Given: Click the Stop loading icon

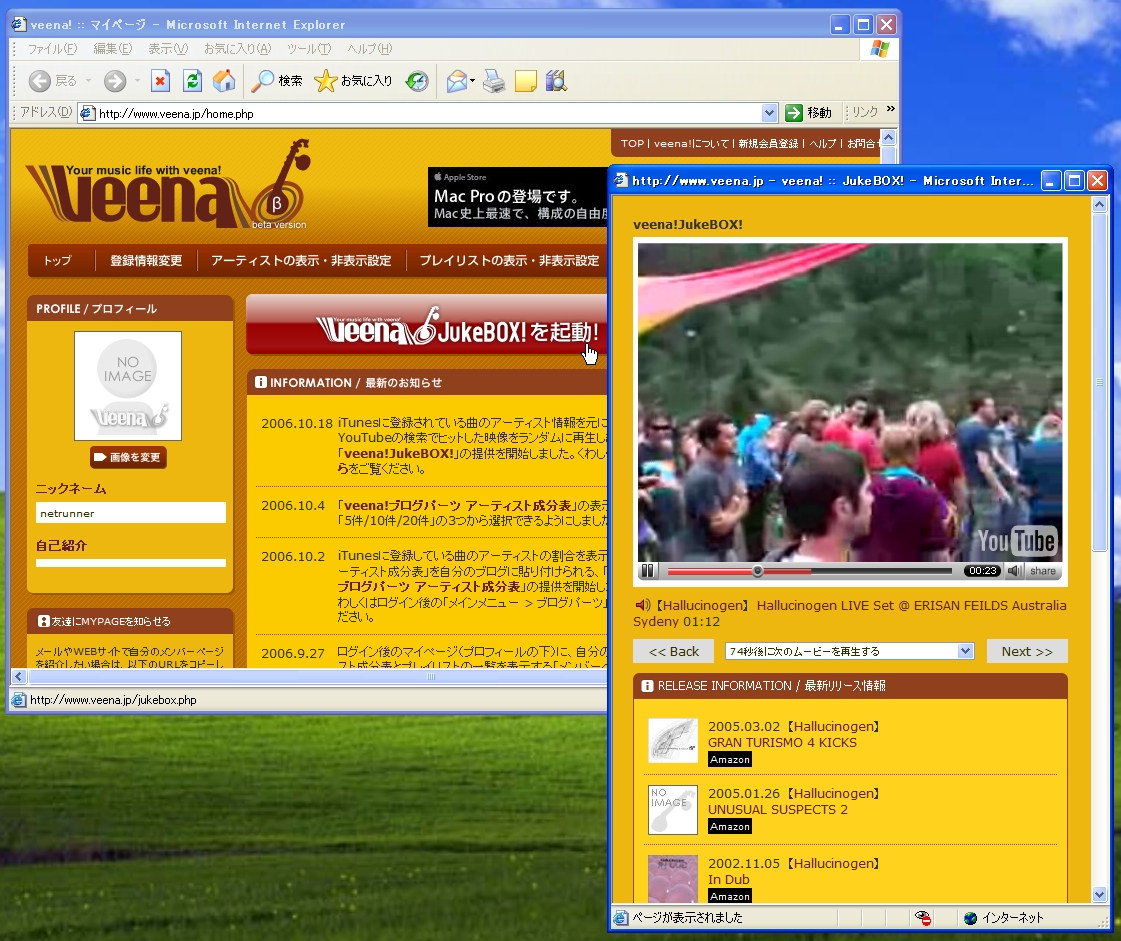Looking at the screenshot, I should click(160, 81).
